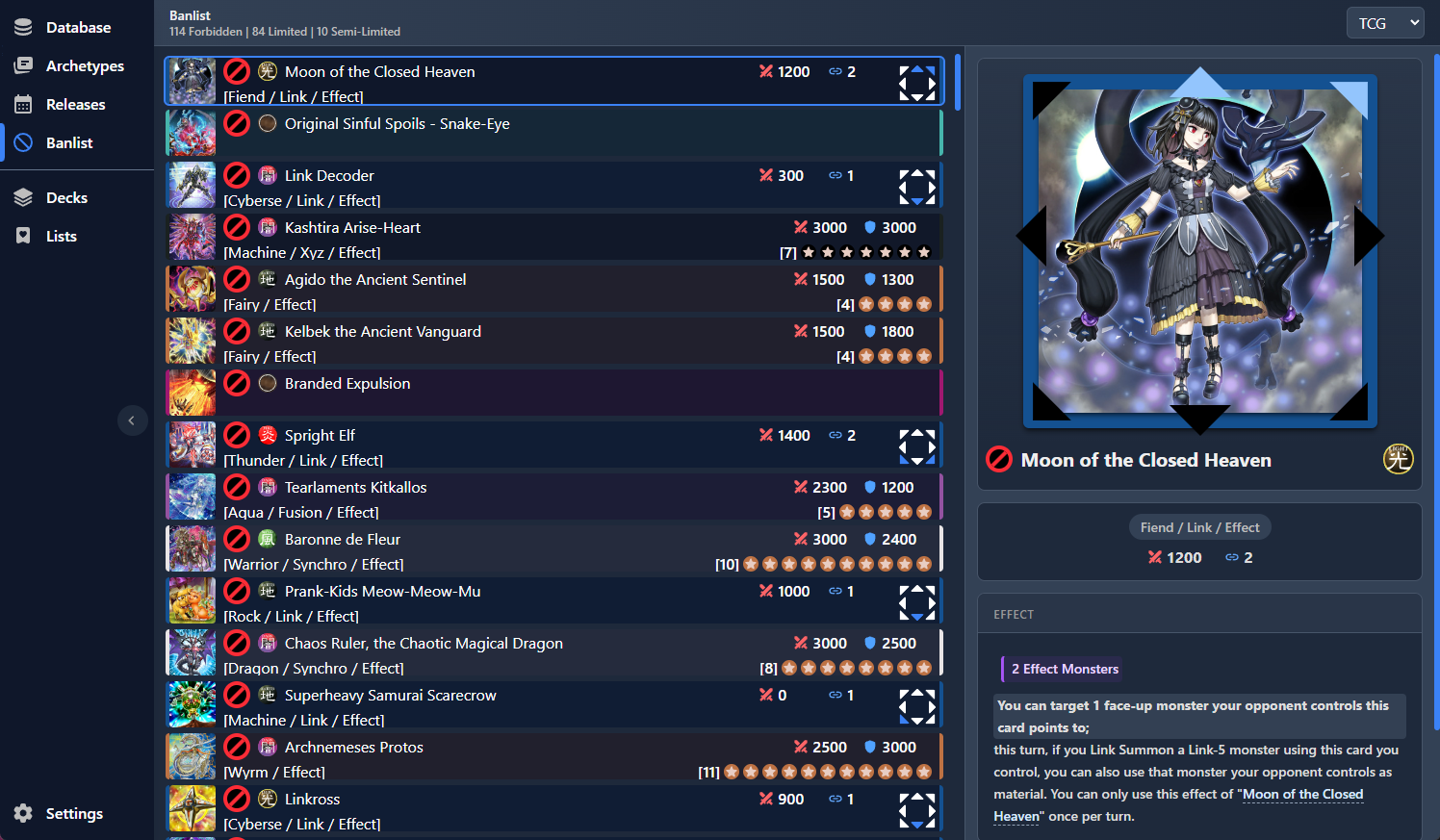Select the Link Decoder card name
The height and width of the screenshot is (840, 1440).
[x=329, y=175]
